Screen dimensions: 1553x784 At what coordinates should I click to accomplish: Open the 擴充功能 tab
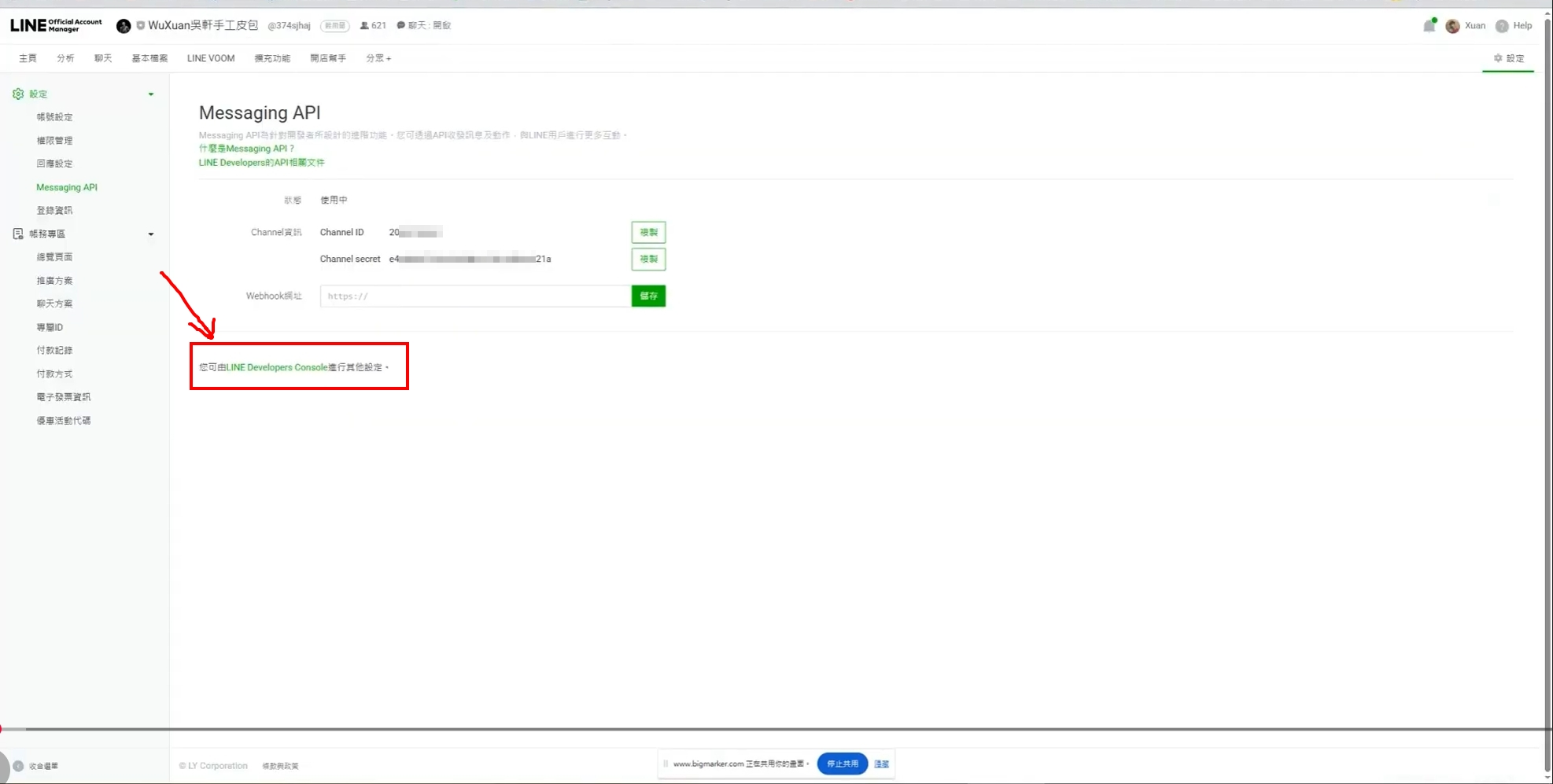pos(272,58)
